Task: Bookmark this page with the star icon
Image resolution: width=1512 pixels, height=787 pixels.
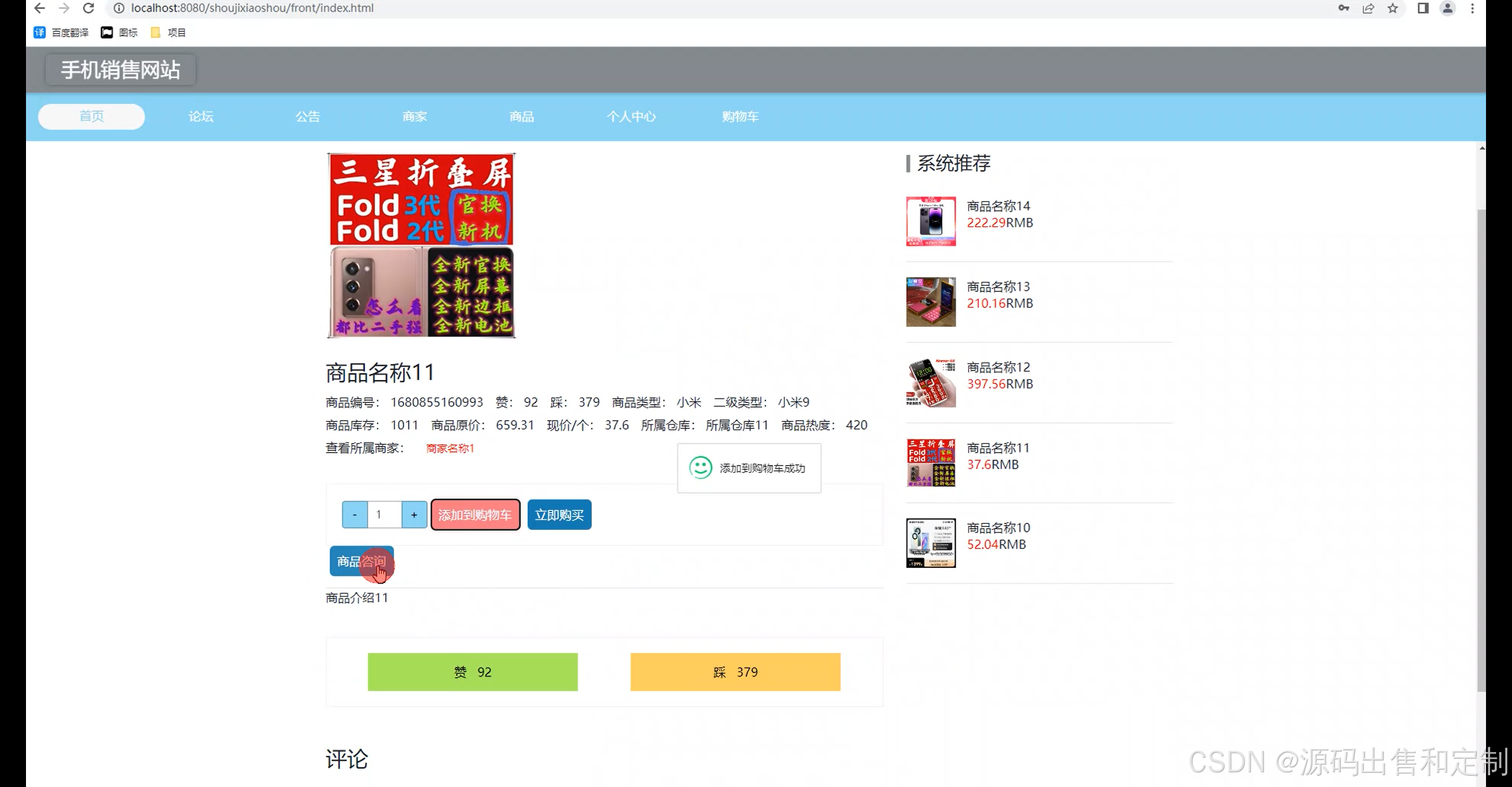Action: click(1393, 8)
